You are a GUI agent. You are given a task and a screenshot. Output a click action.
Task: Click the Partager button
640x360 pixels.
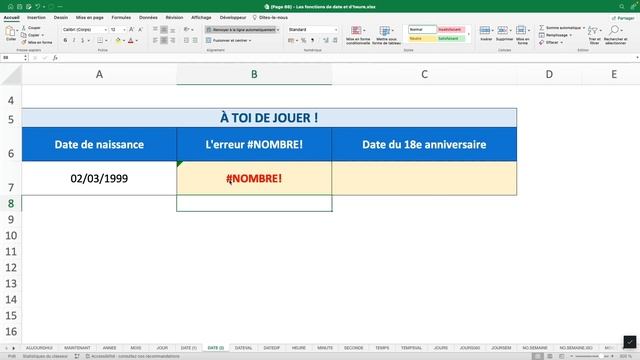(623, 18)
